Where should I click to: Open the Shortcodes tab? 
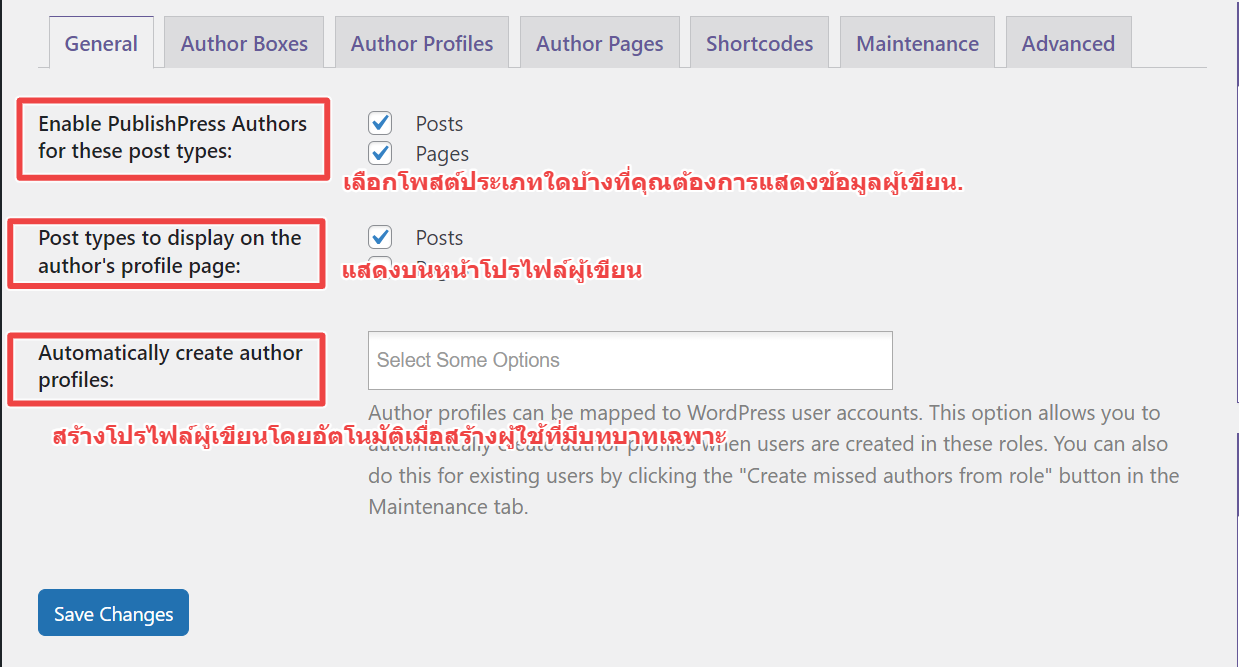760,43
